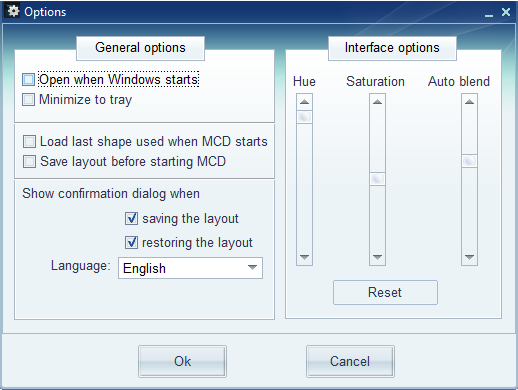
Task: Click the Options gear icon in title bar
Action: [13, 11]
